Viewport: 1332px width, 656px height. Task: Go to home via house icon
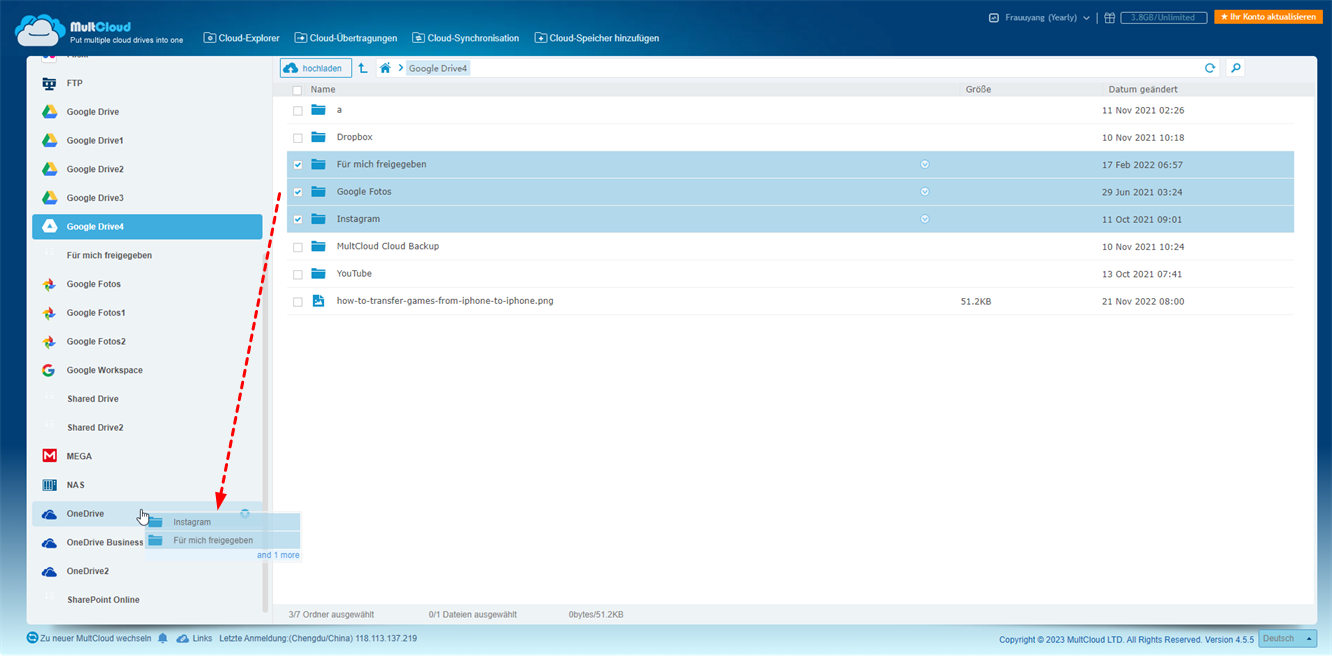[x=385, y=68]
